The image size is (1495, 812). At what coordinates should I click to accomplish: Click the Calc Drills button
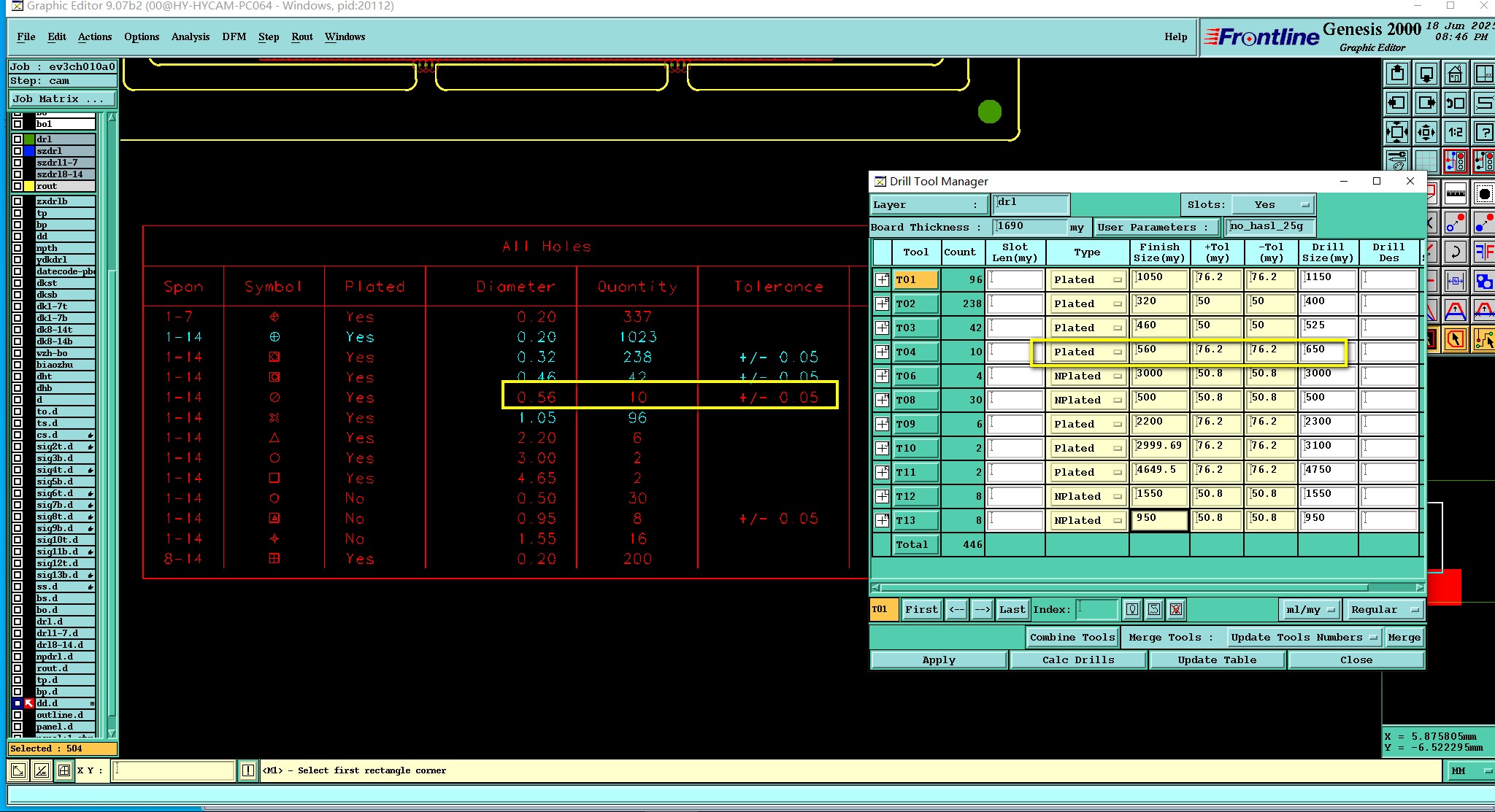tap(1077, 660)
